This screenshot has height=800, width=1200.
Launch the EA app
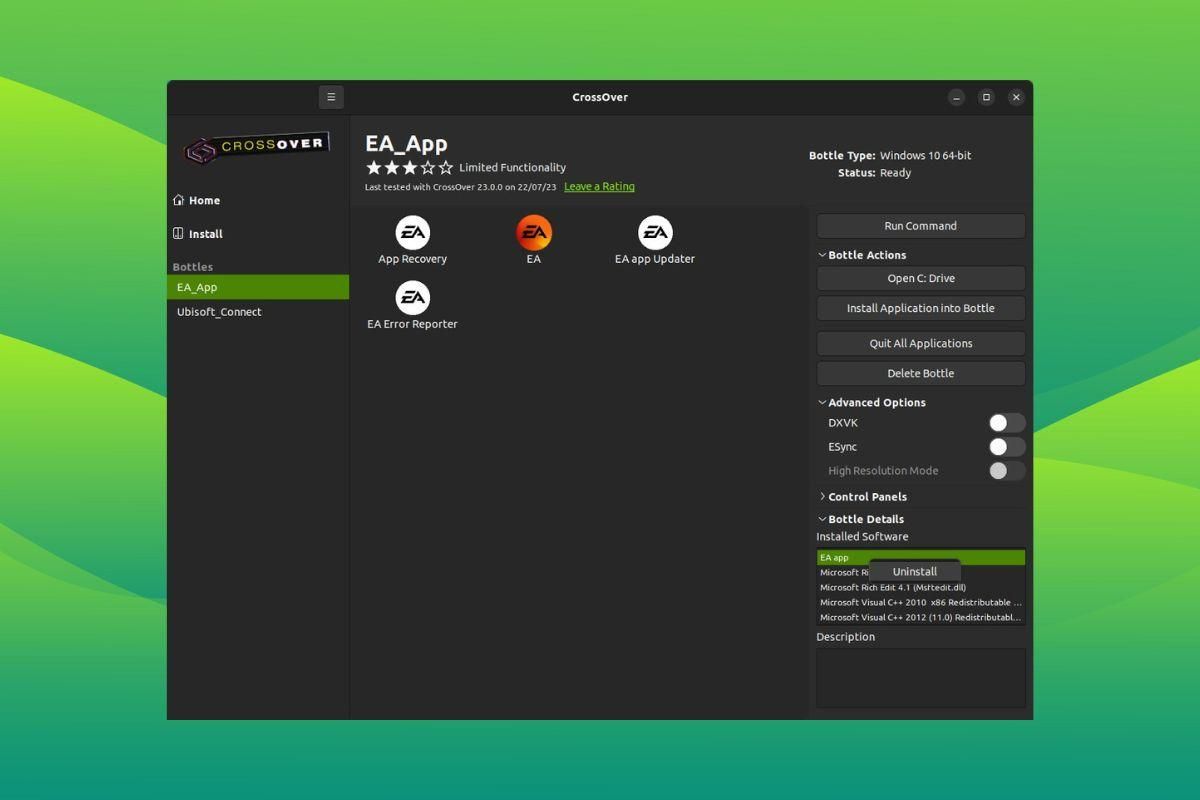(533, 232)
